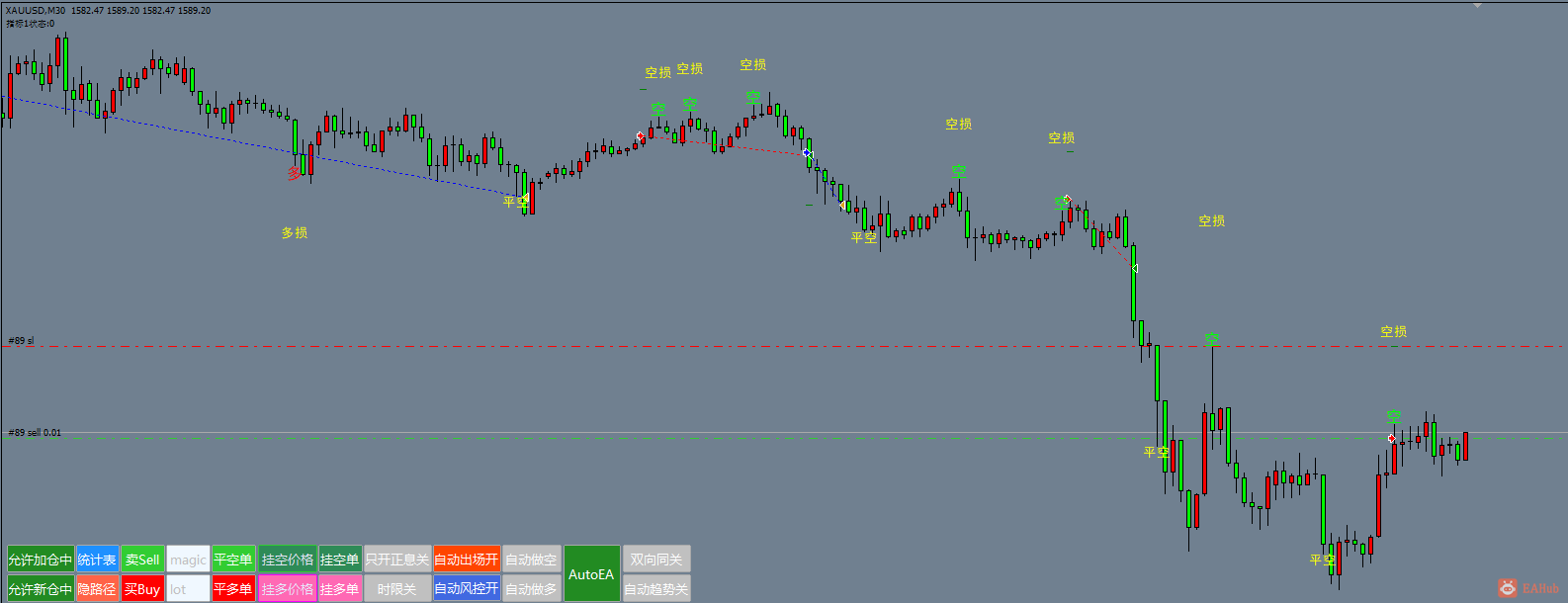Click the green 卖Sell button
The height and width of the screenshot is (603, 1568).
point(142,560)
